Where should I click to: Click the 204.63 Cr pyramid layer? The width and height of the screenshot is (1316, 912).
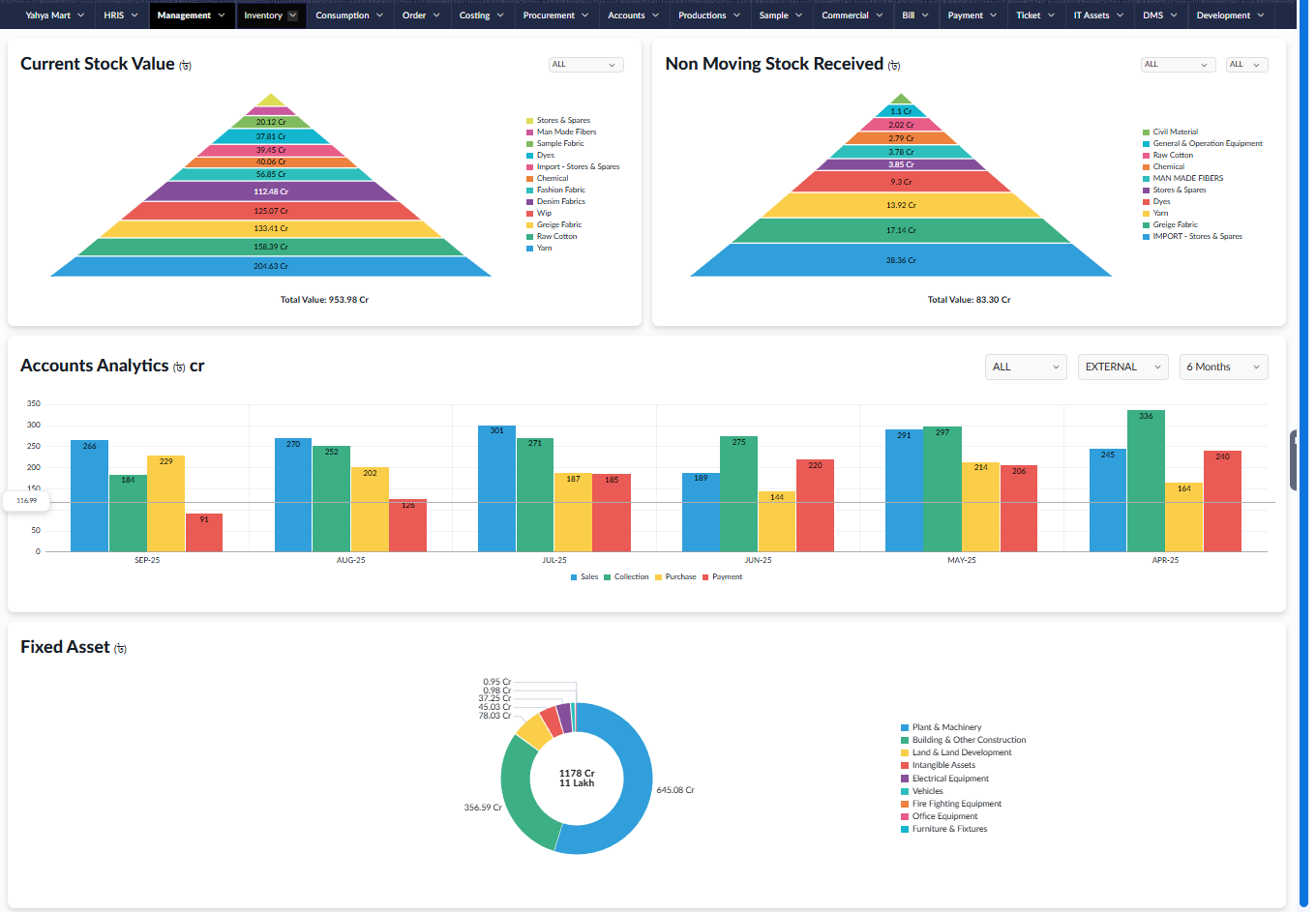[271, 266]
